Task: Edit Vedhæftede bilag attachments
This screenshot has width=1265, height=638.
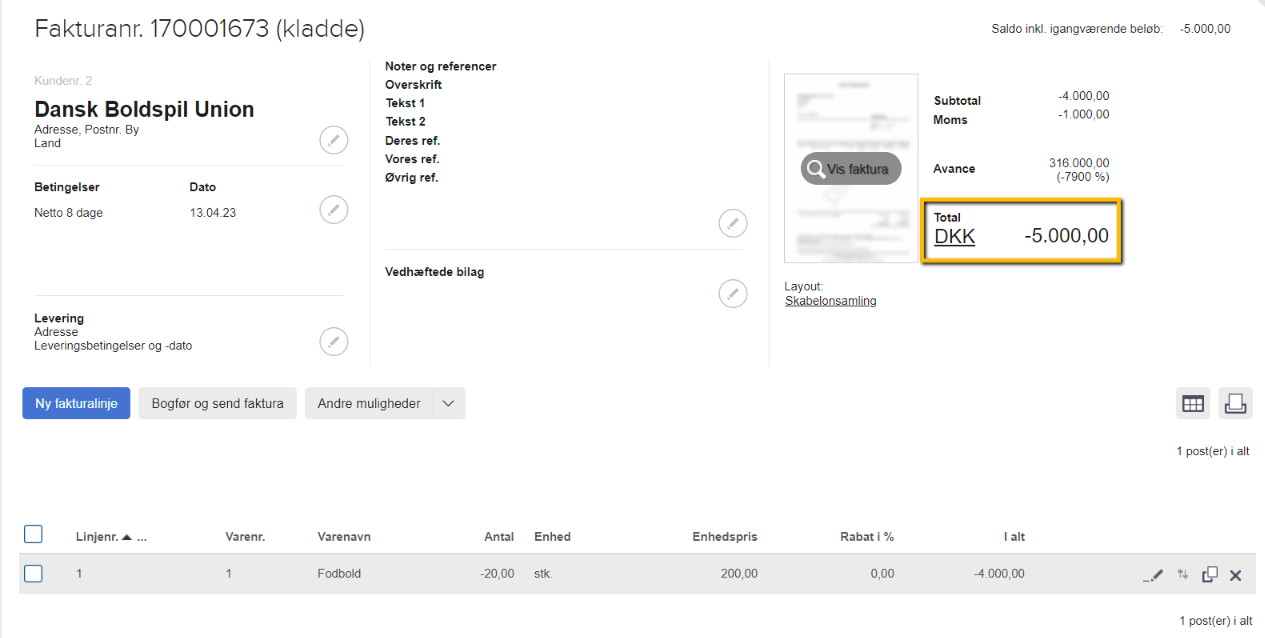Action: (x=732, y=293)
